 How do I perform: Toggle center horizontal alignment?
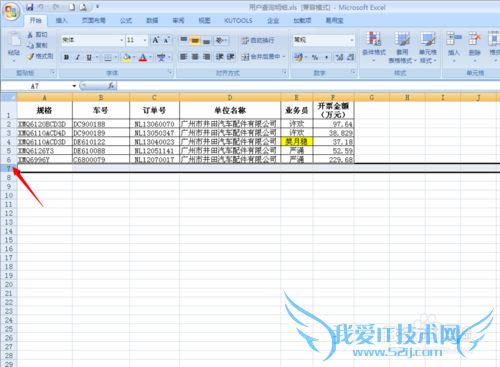[x=195, y=57]
